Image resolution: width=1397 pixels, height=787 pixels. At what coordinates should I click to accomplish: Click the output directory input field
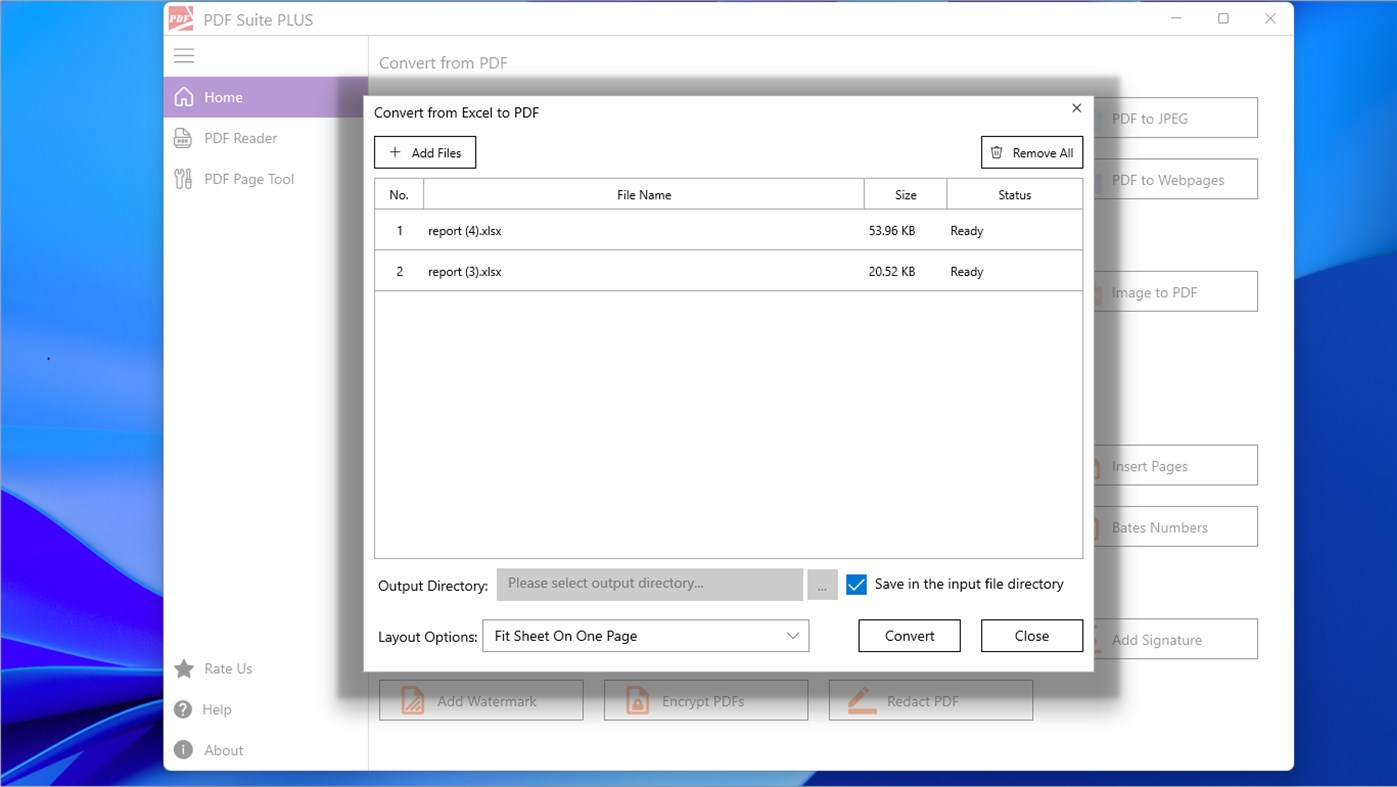coord(649,584)
